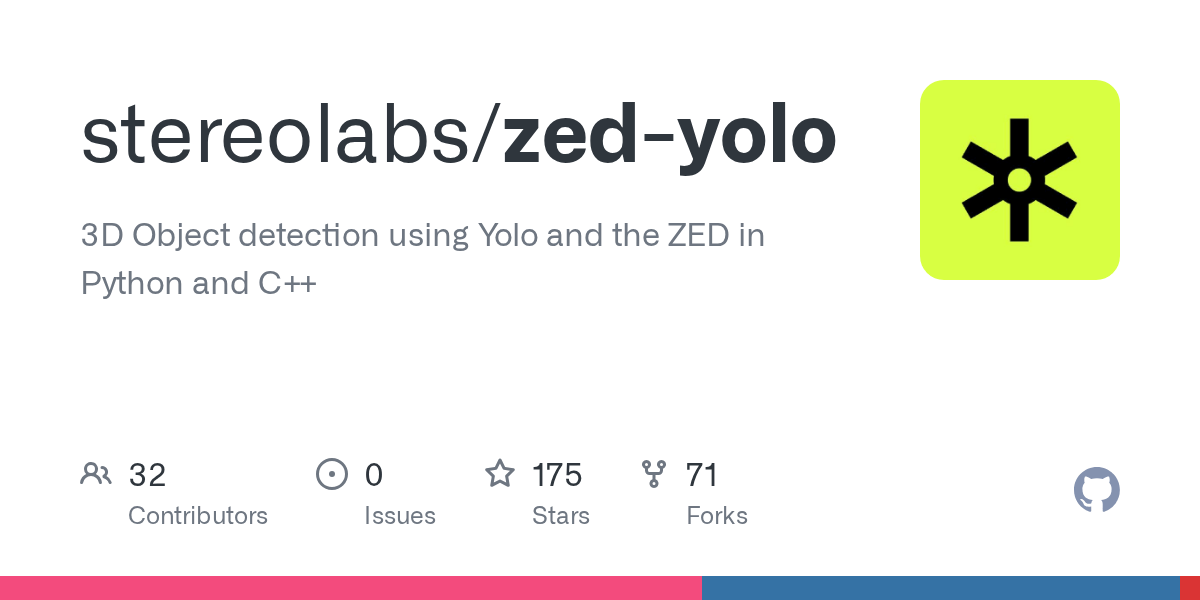Click the repository description text

(422, 260)
